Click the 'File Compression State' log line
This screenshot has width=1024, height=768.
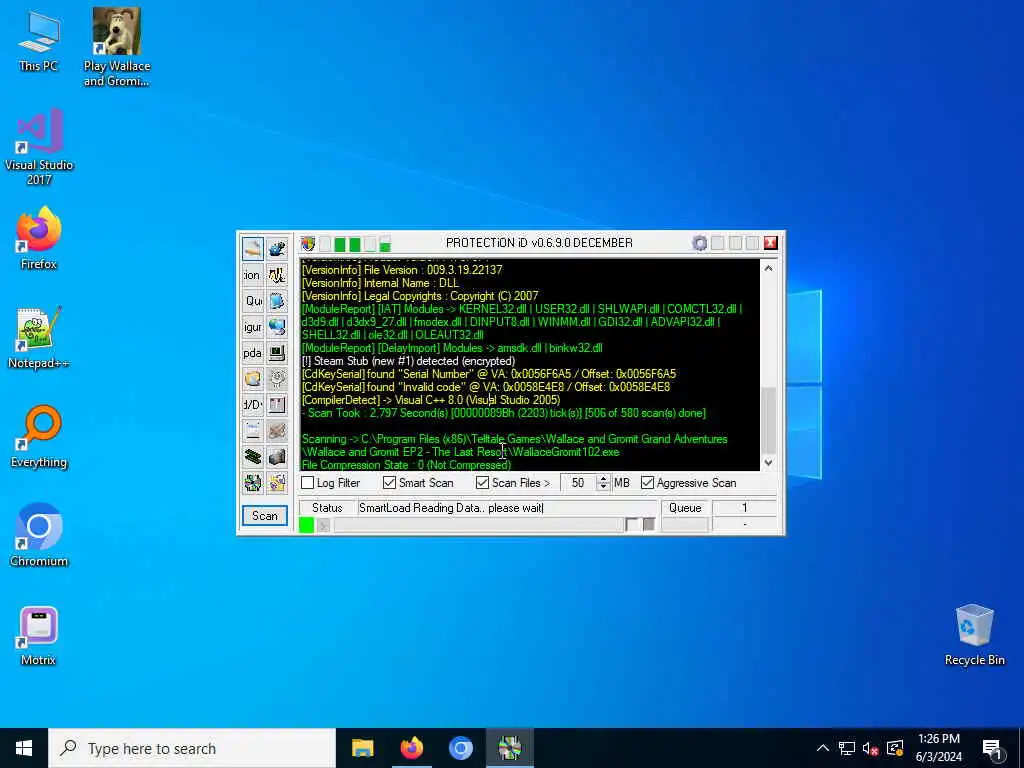(x=406, y=464)
